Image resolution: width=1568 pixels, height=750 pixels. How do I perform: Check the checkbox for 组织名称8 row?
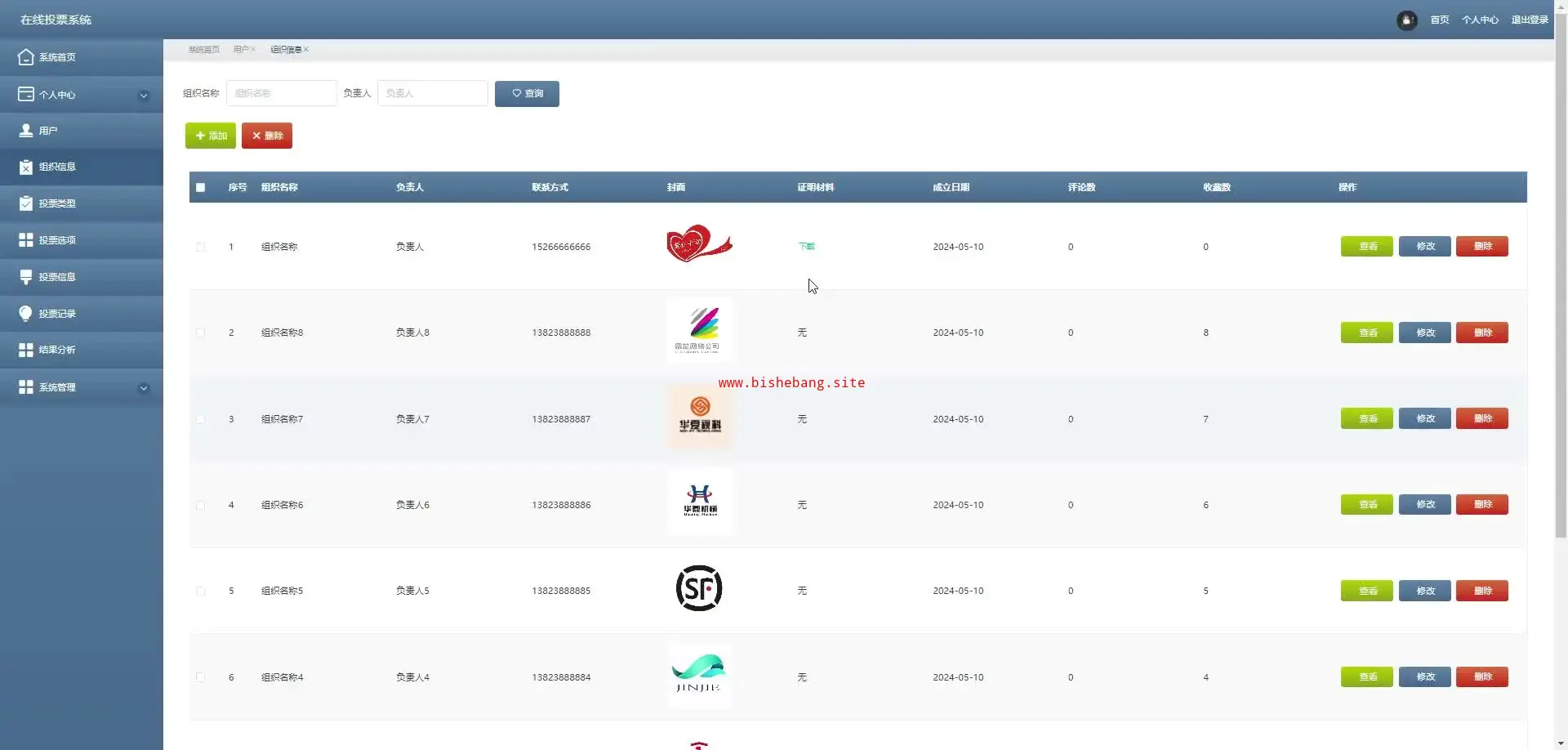[200, 333]
